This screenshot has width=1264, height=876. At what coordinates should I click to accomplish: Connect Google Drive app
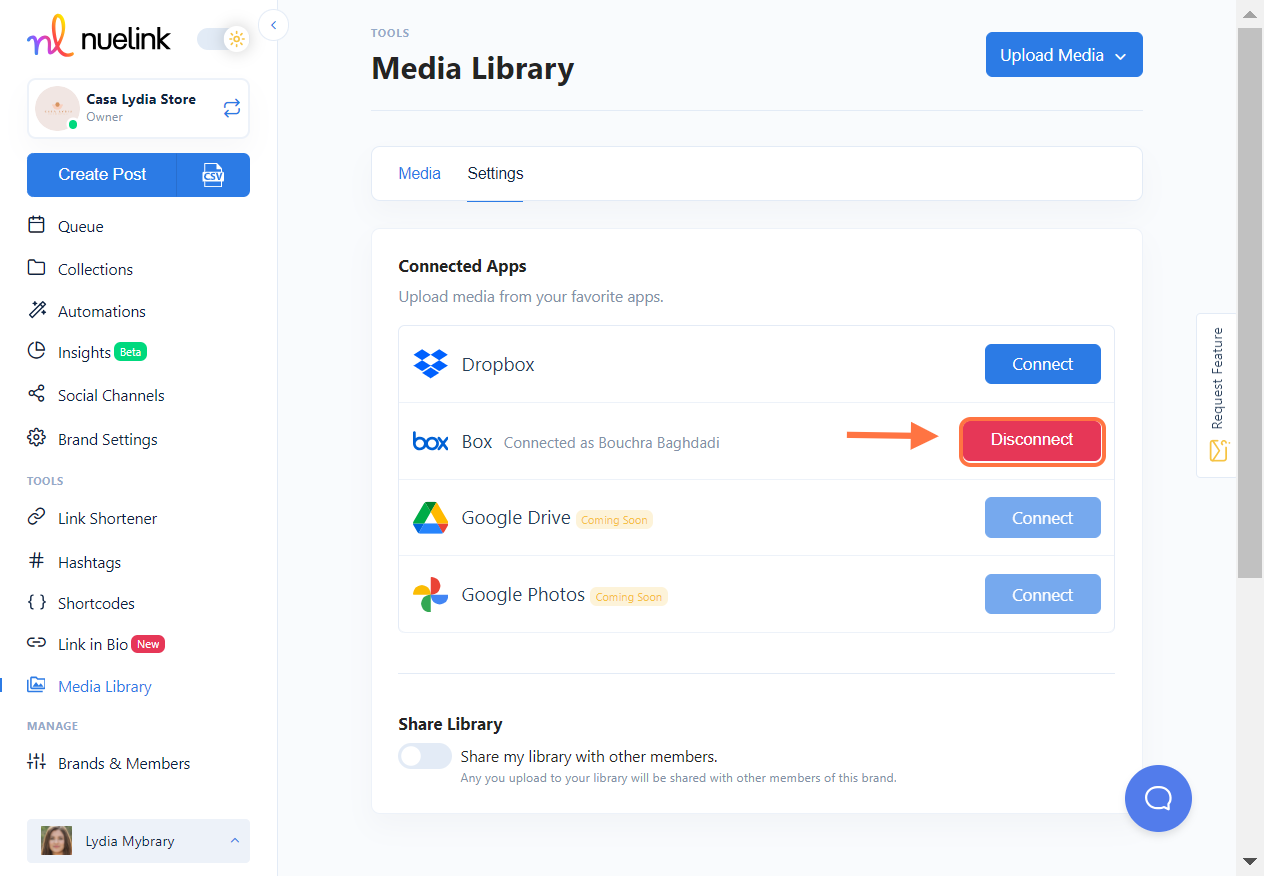coord(1043,518)
